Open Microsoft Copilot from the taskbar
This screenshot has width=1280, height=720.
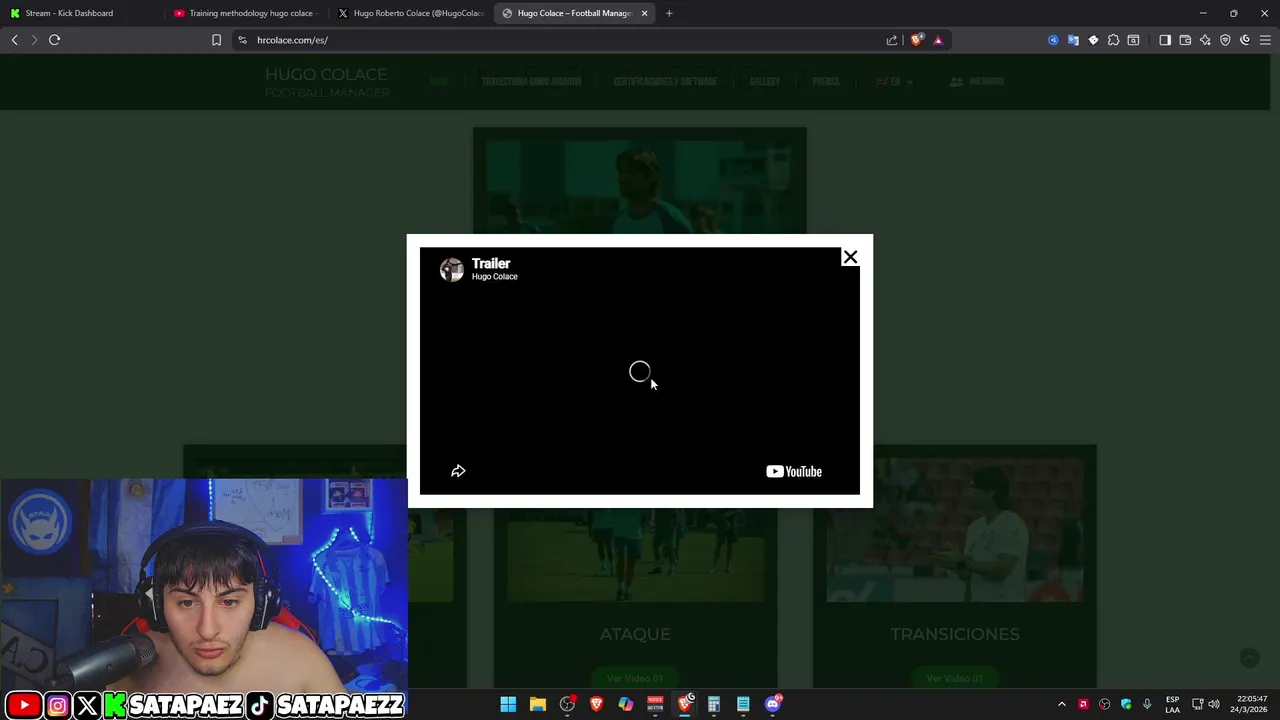[626, 704]
